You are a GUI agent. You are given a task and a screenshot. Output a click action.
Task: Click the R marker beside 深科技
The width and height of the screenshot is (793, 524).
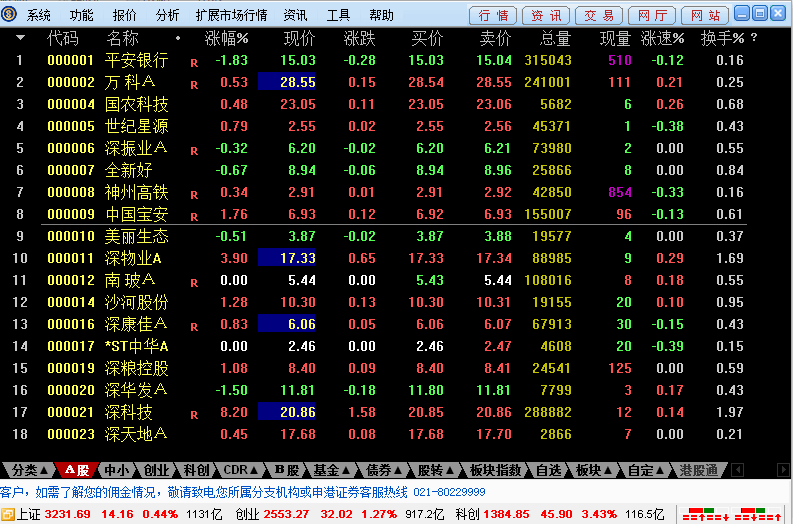[x=194, y=415]
